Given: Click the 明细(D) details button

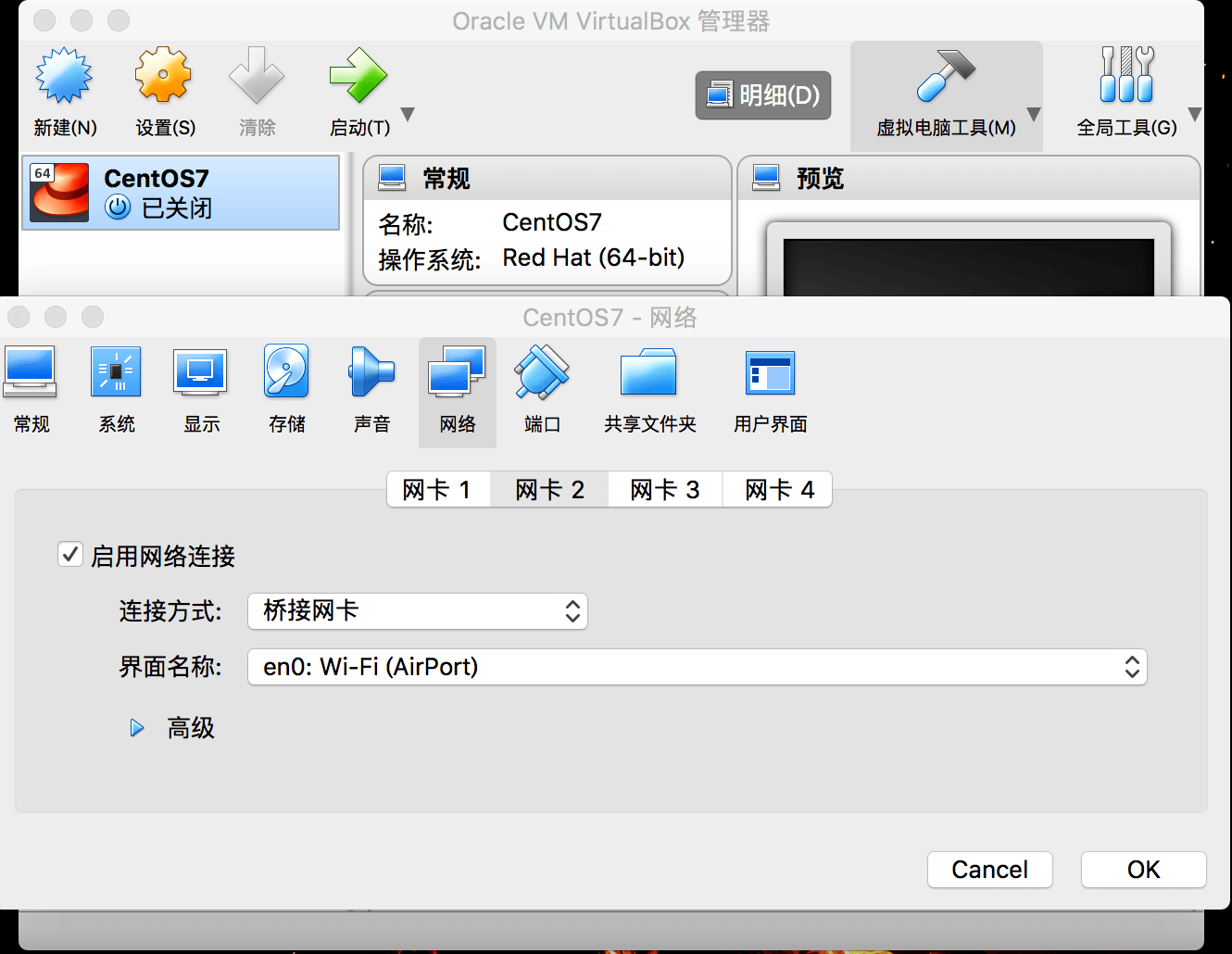Looking at the screenshot, I should click(x=763, y=95).
